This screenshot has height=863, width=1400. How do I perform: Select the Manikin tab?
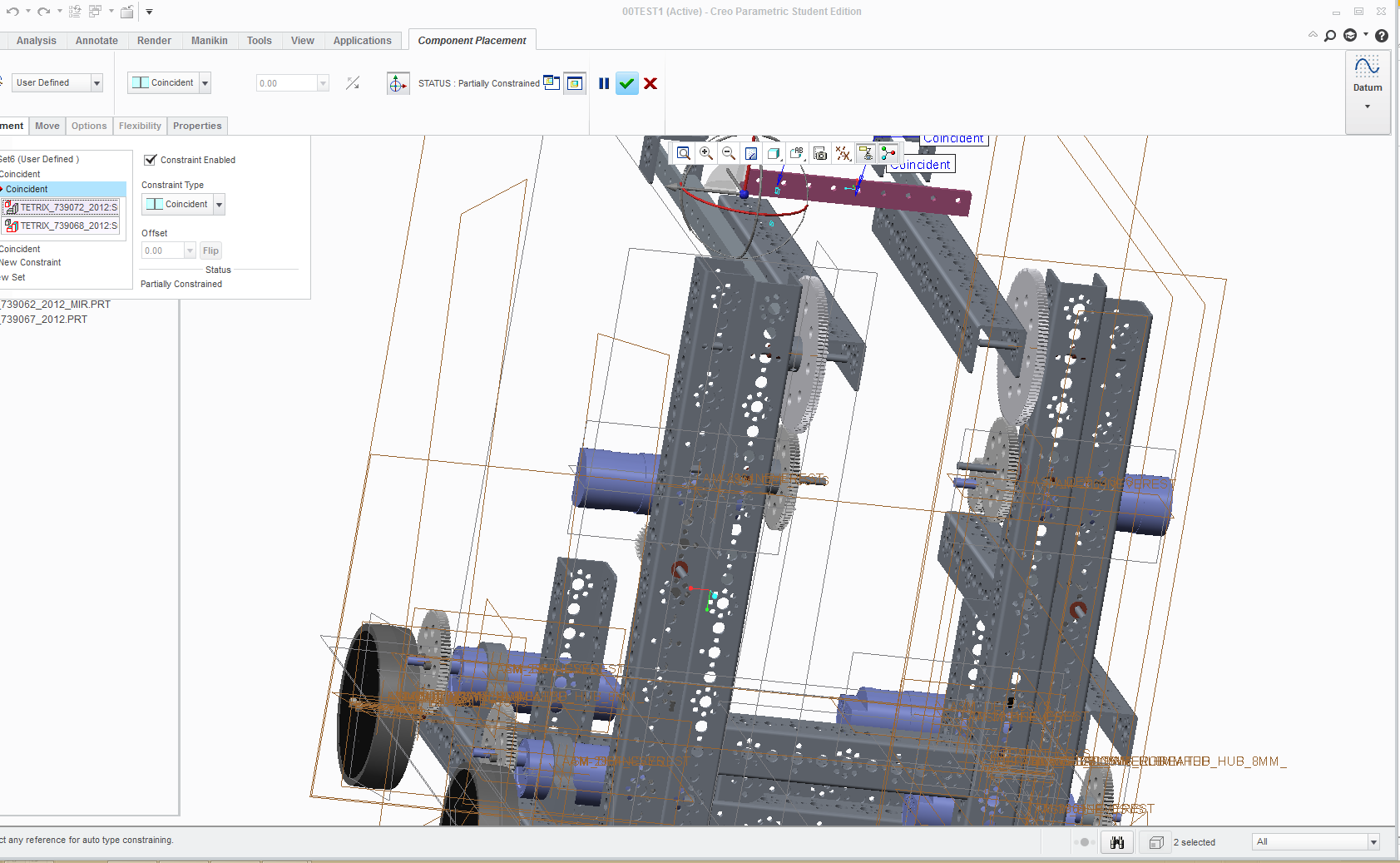(x=210, y=41)
